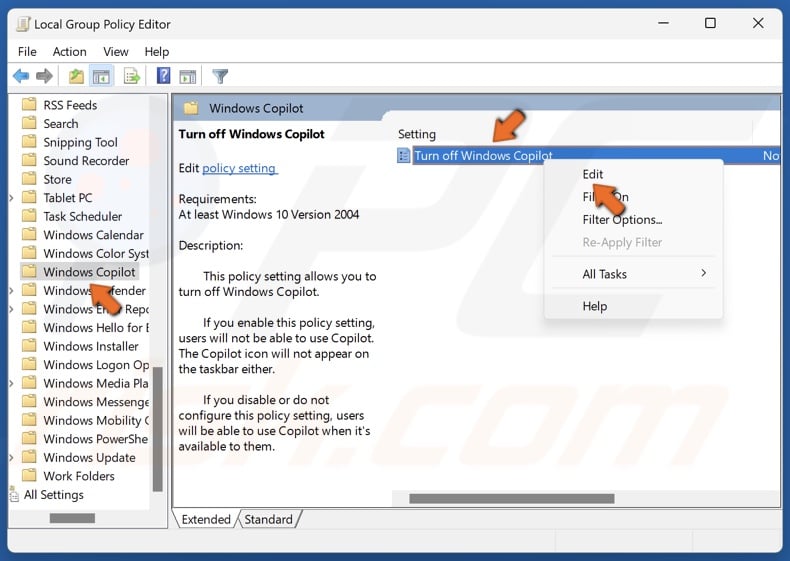This screenshot has width=790, height=561.
Task: Click the Windows Copilot header folder icon
Action: tap(191, 108)
